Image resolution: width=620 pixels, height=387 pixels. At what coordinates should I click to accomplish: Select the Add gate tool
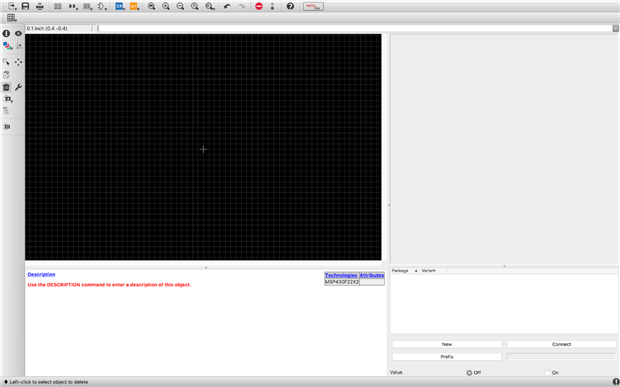(8, 99)
